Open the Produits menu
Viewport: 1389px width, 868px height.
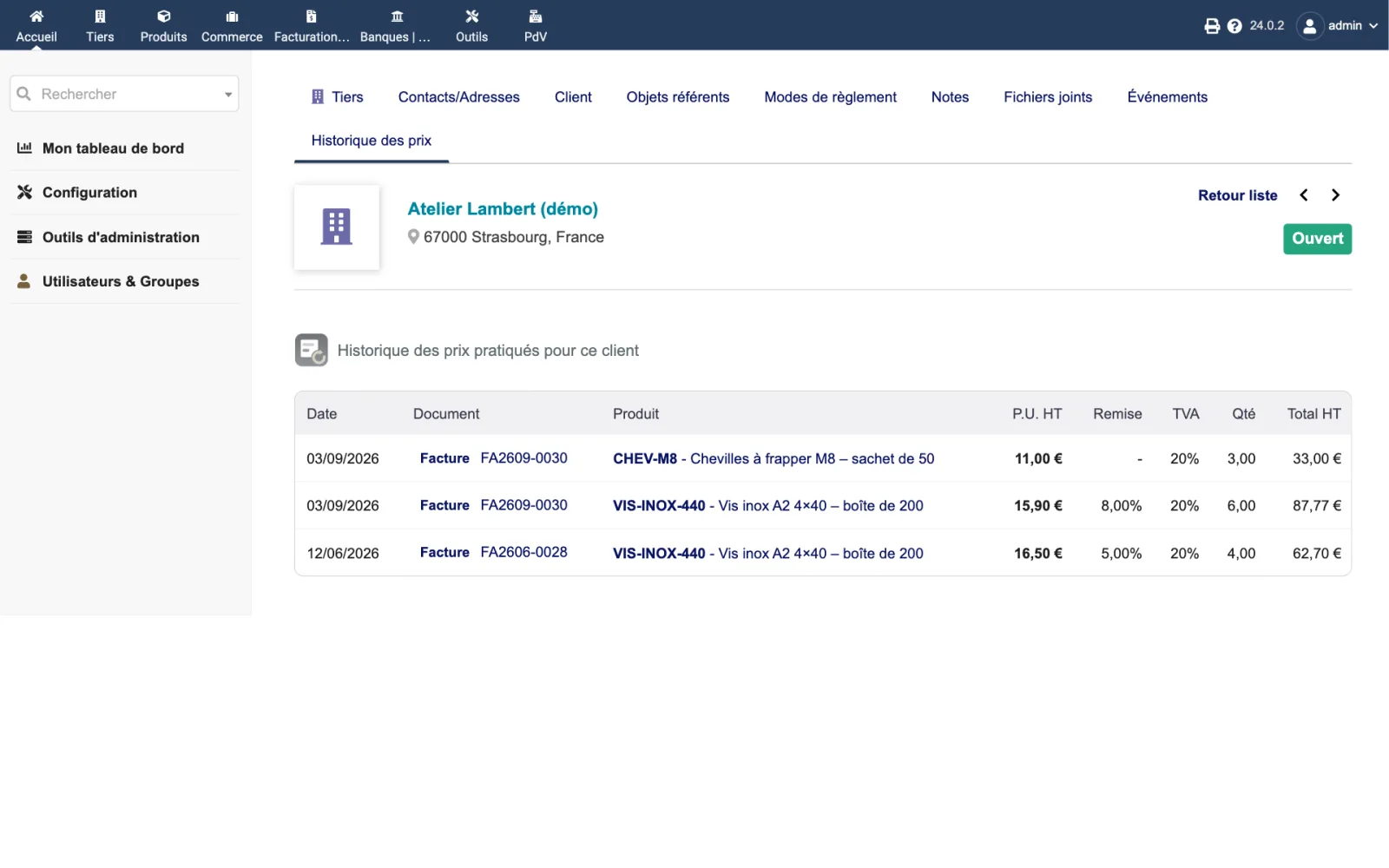(x=163, y=25)
